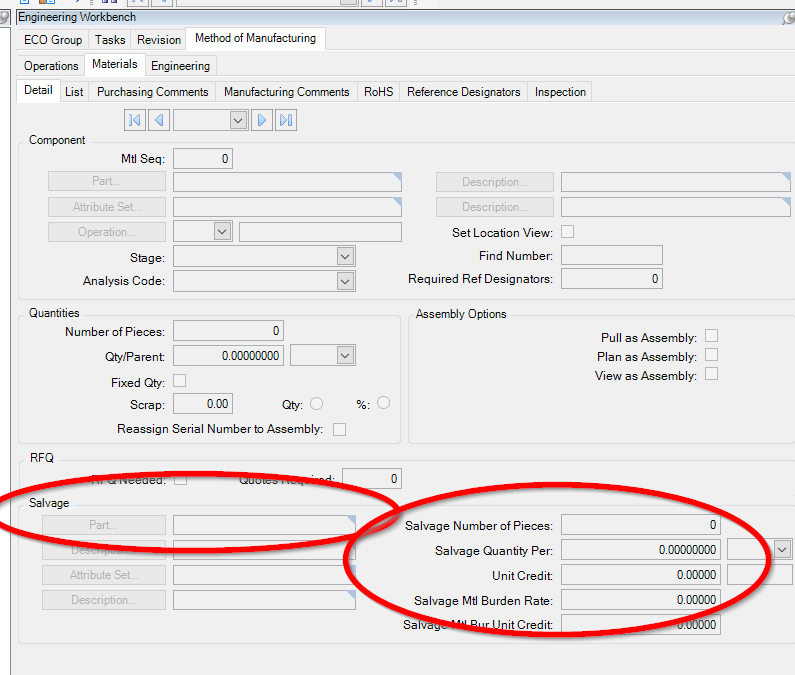Click the Quotes Required field
Viewport: 795px width, 675px height.
pyautogui.click(x=372, y=479)
